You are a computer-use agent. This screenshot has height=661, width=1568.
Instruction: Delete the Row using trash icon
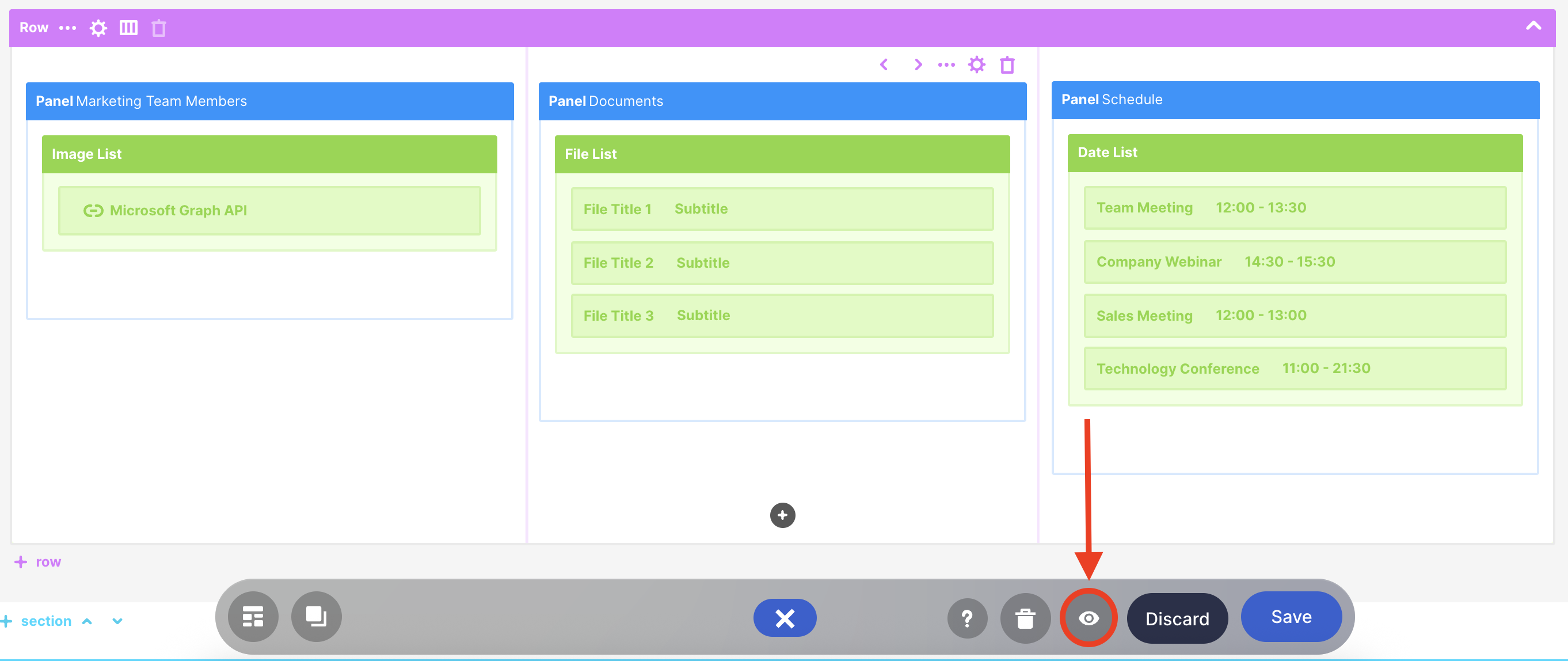tap(159, 28)
